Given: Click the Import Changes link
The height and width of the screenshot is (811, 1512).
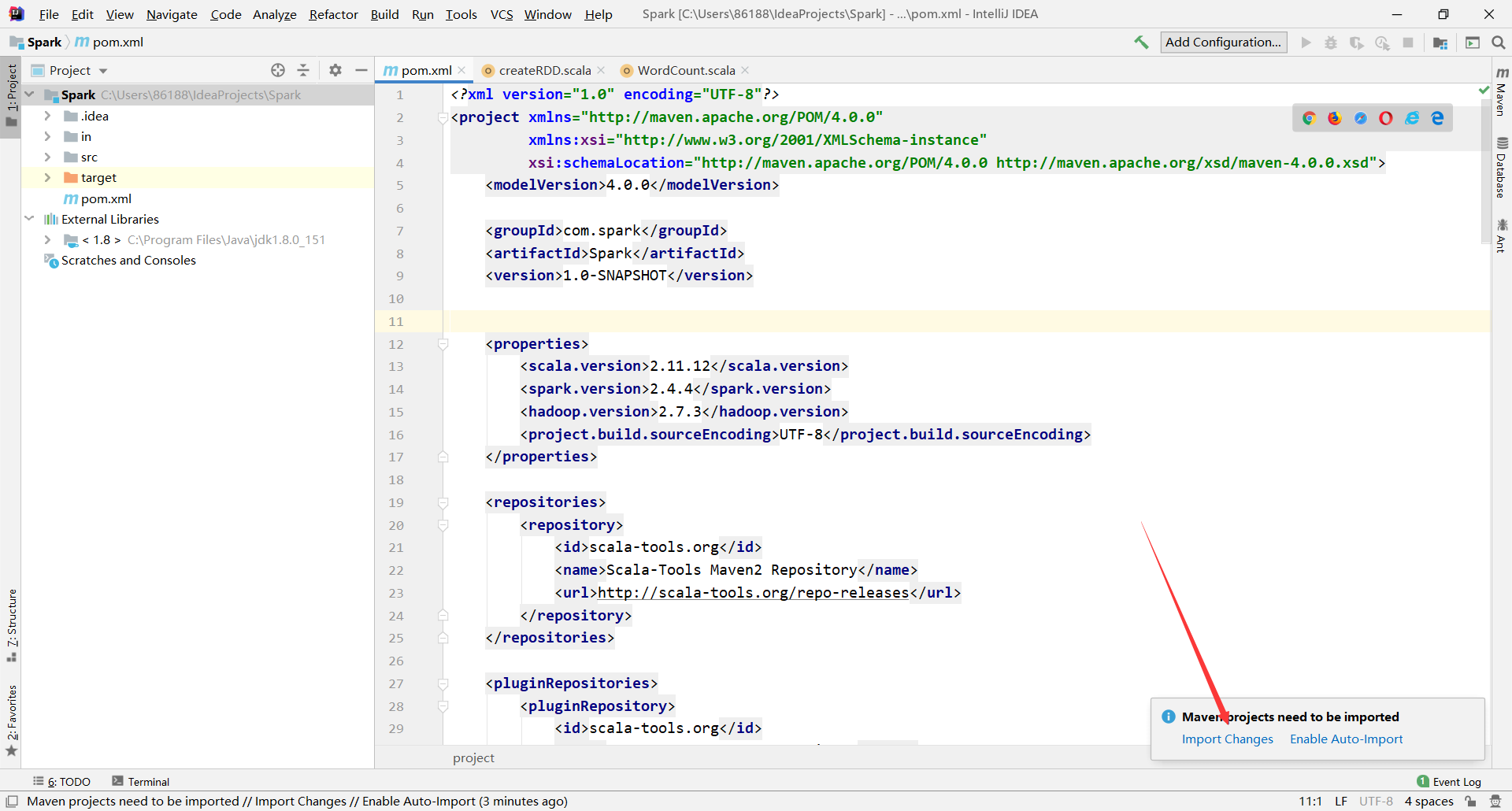Looking at the screenshot, I should 1227,739.
